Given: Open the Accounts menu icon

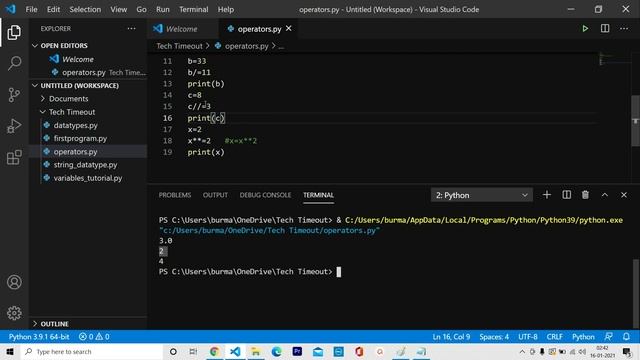Looking at the screenshot, I should (x=14, y=282).
